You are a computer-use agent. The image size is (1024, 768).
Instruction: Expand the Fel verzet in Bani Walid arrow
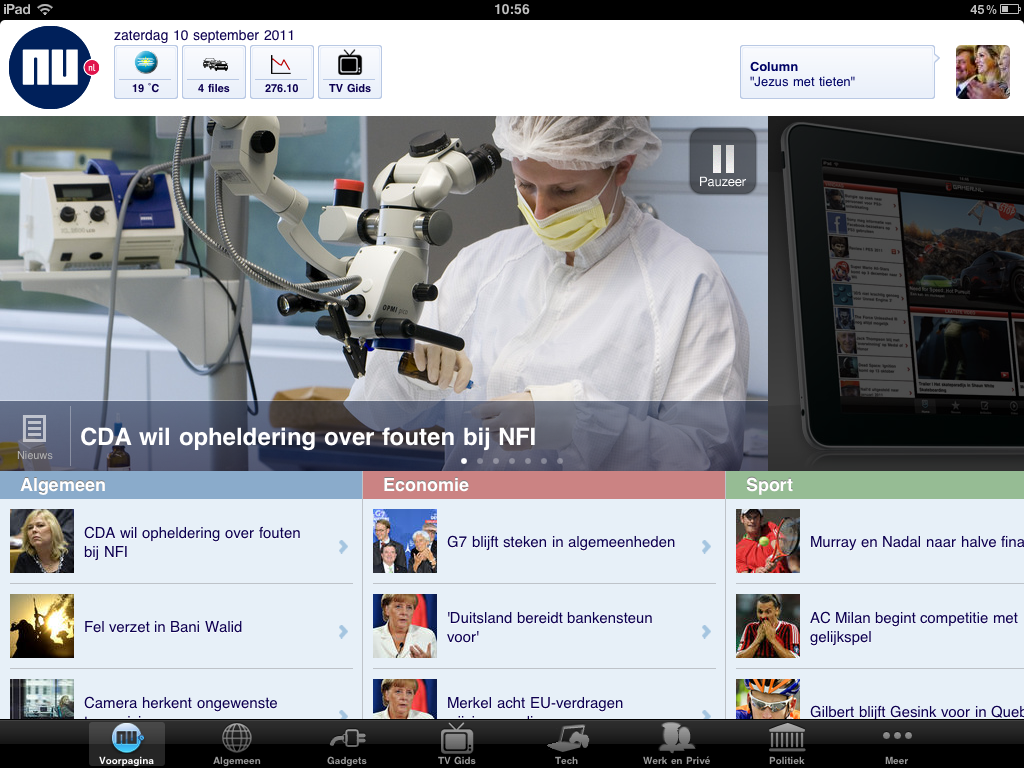click(x=343, y=631)
